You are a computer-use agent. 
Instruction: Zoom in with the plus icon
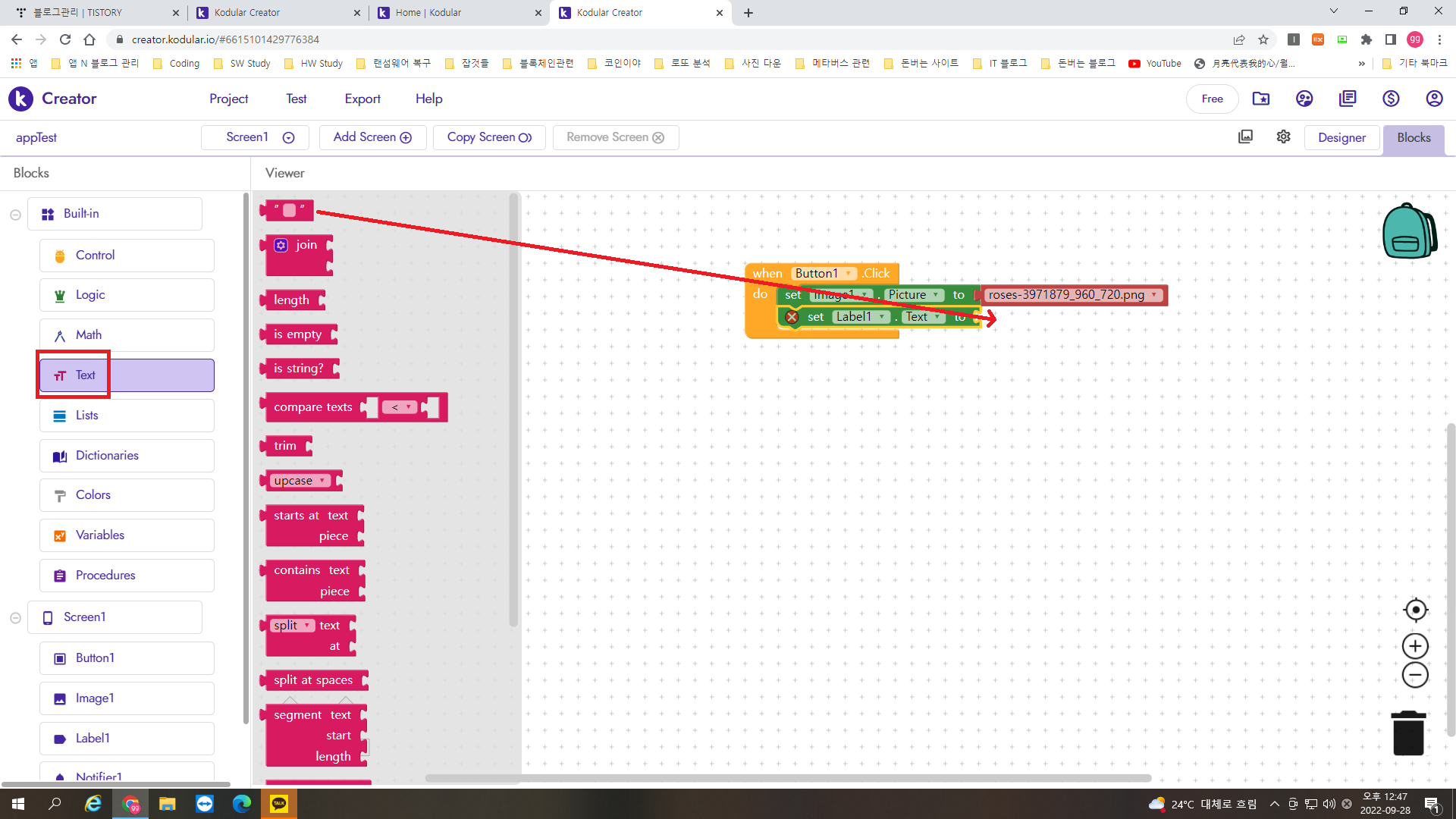pos(1415,646)
